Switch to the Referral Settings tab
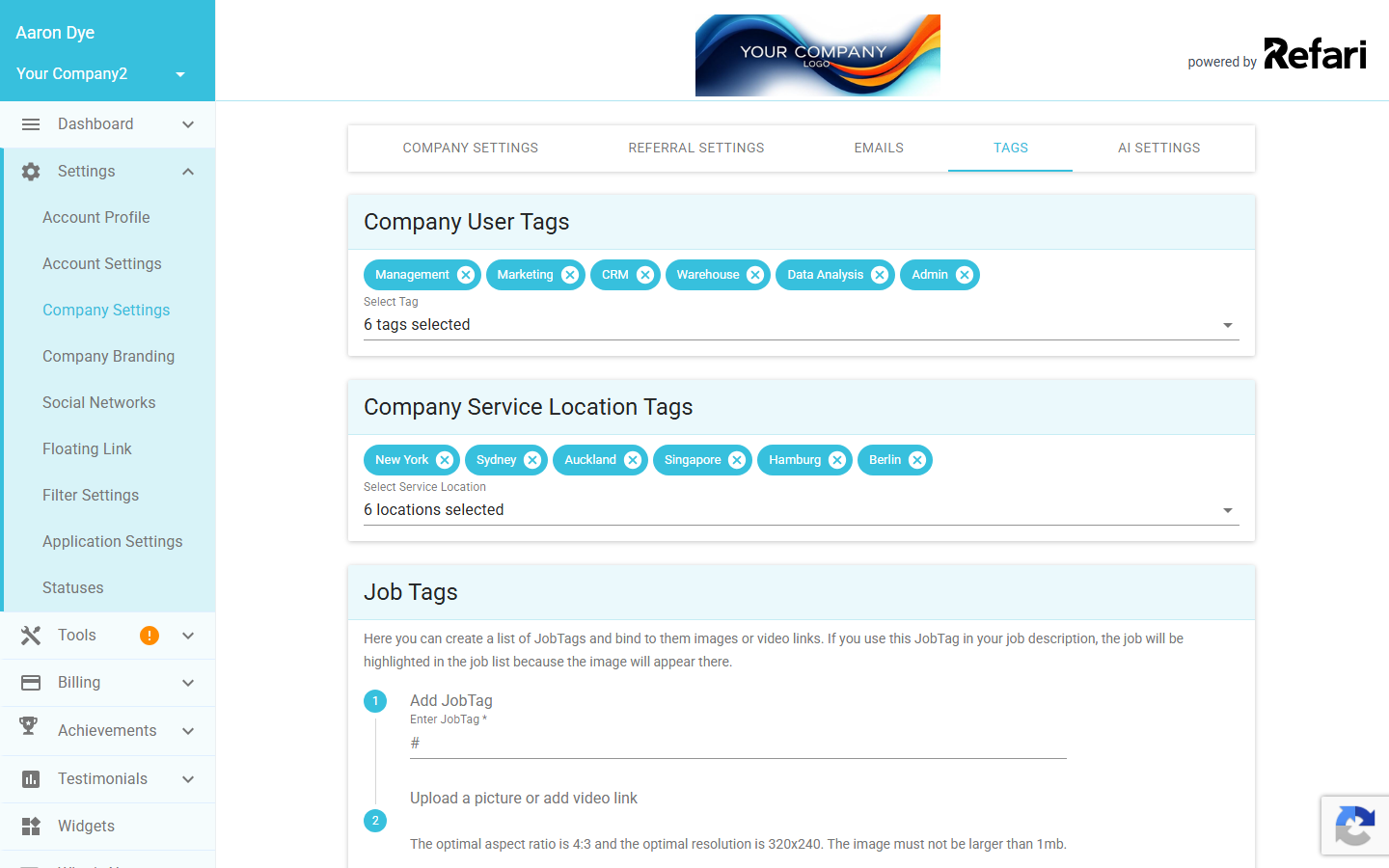 click(696, 149)
